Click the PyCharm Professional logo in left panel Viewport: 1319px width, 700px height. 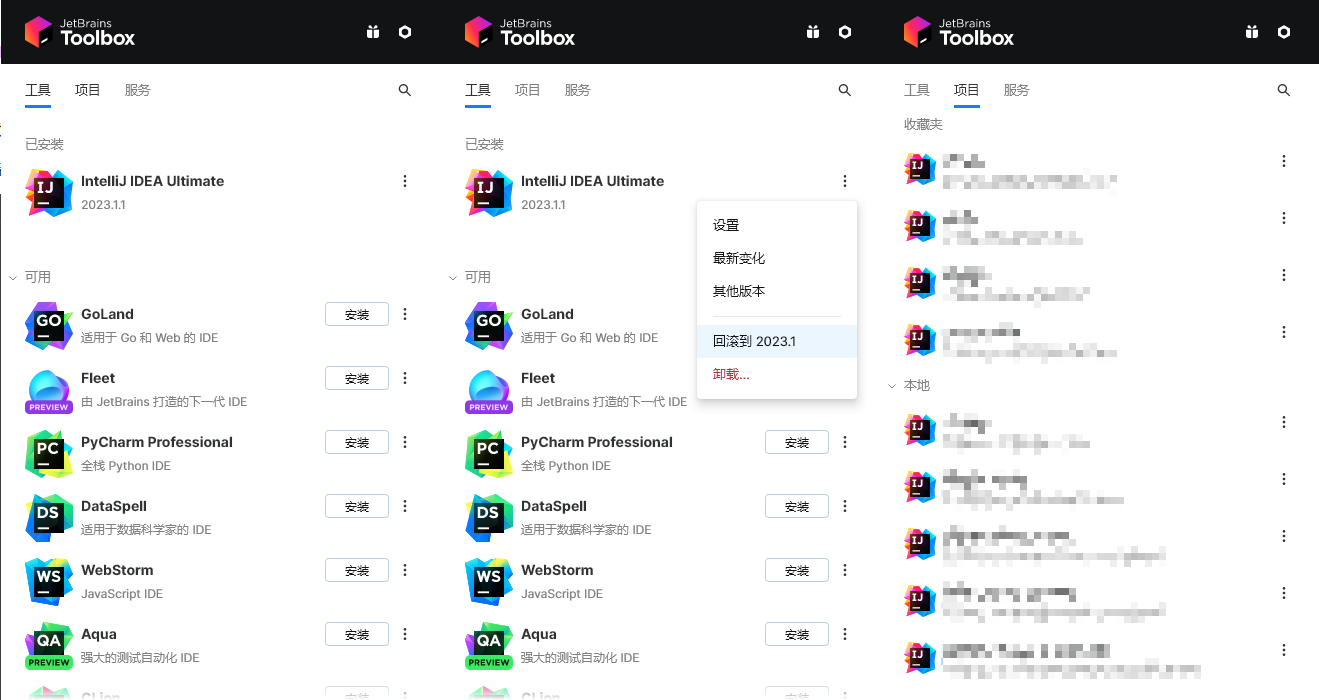click(49, 453)
